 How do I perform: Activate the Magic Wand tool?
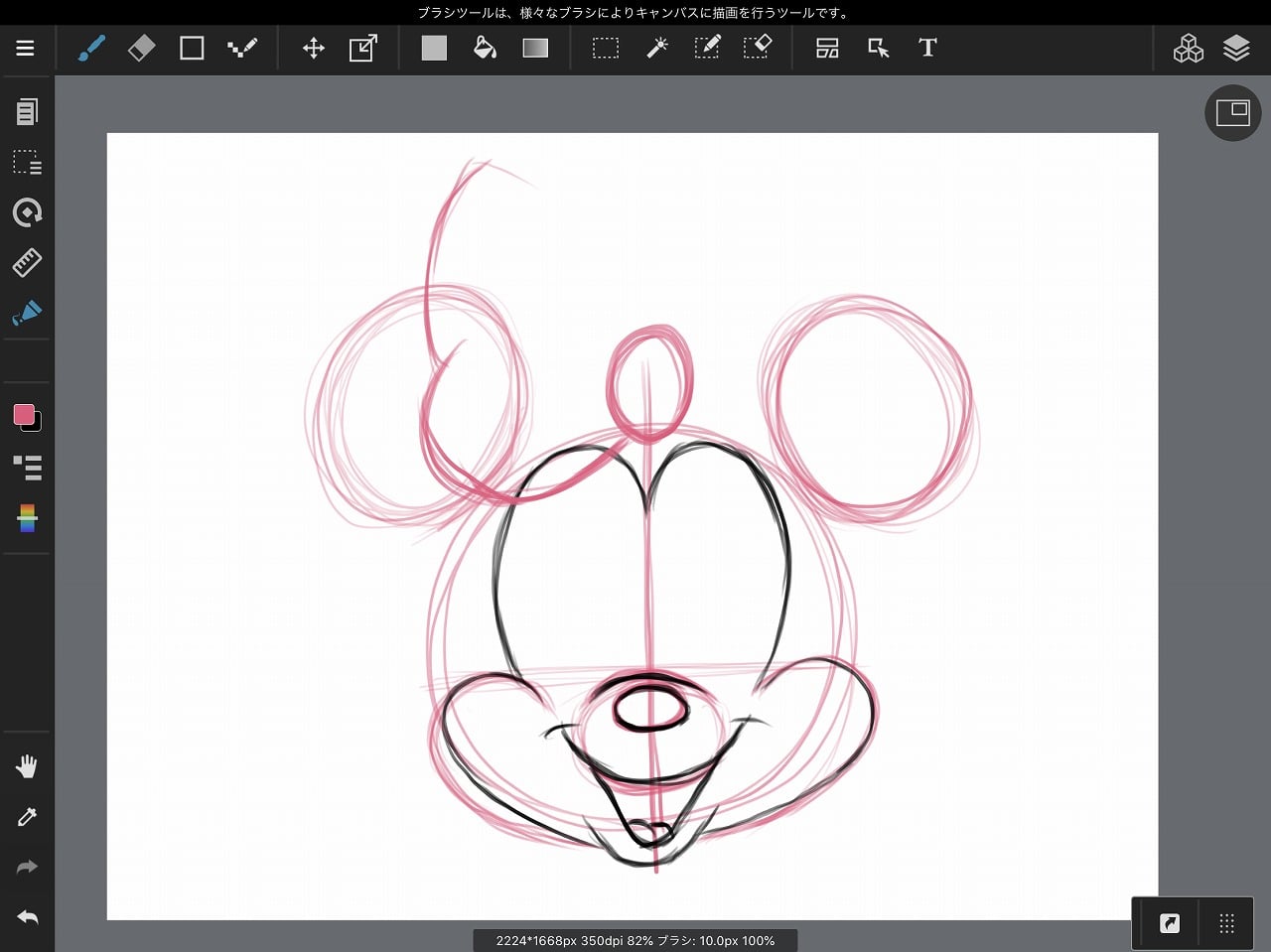pyautogui.click(x=656, y=48)
